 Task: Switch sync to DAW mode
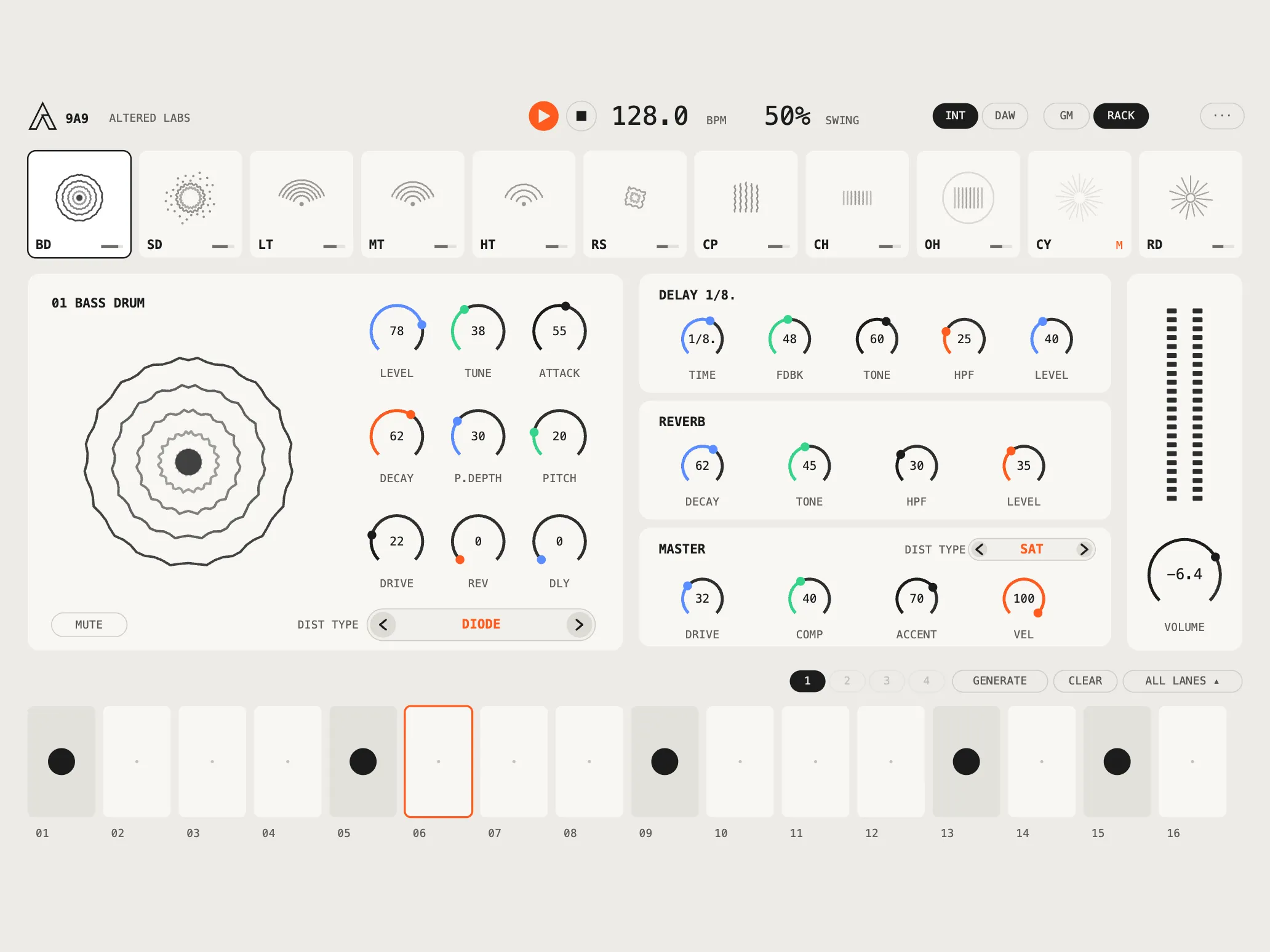tap(1005, 116)
